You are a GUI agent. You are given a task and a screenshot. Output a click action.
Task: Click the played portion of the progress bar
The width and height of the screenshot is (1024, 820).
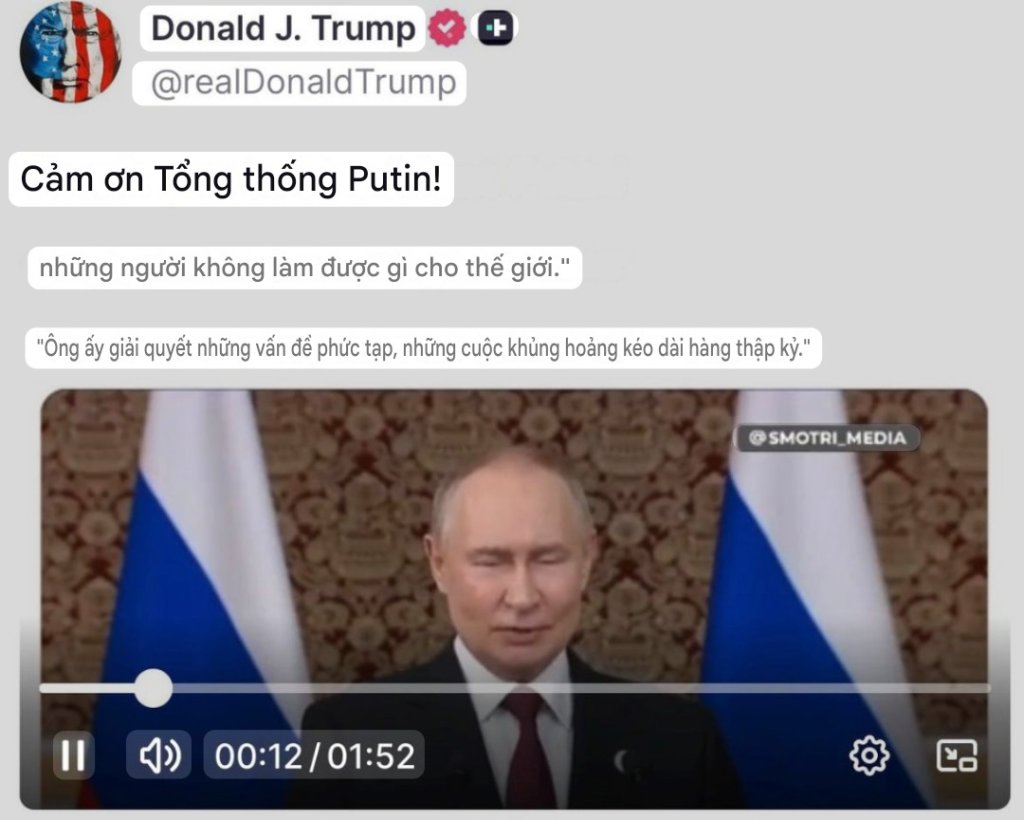tap(88, 688)
